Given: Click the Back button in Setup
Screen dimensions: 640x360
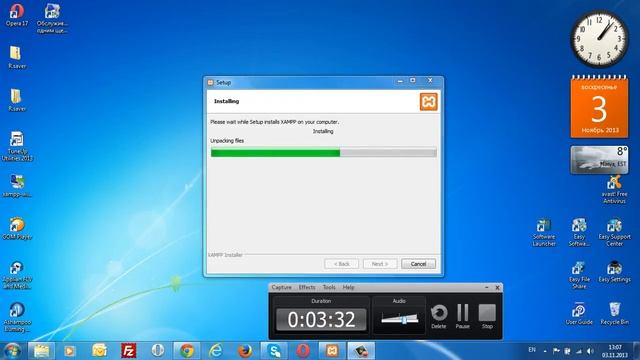Looking at the screenshot, I should pyautogui.click(x=342, y=264).
